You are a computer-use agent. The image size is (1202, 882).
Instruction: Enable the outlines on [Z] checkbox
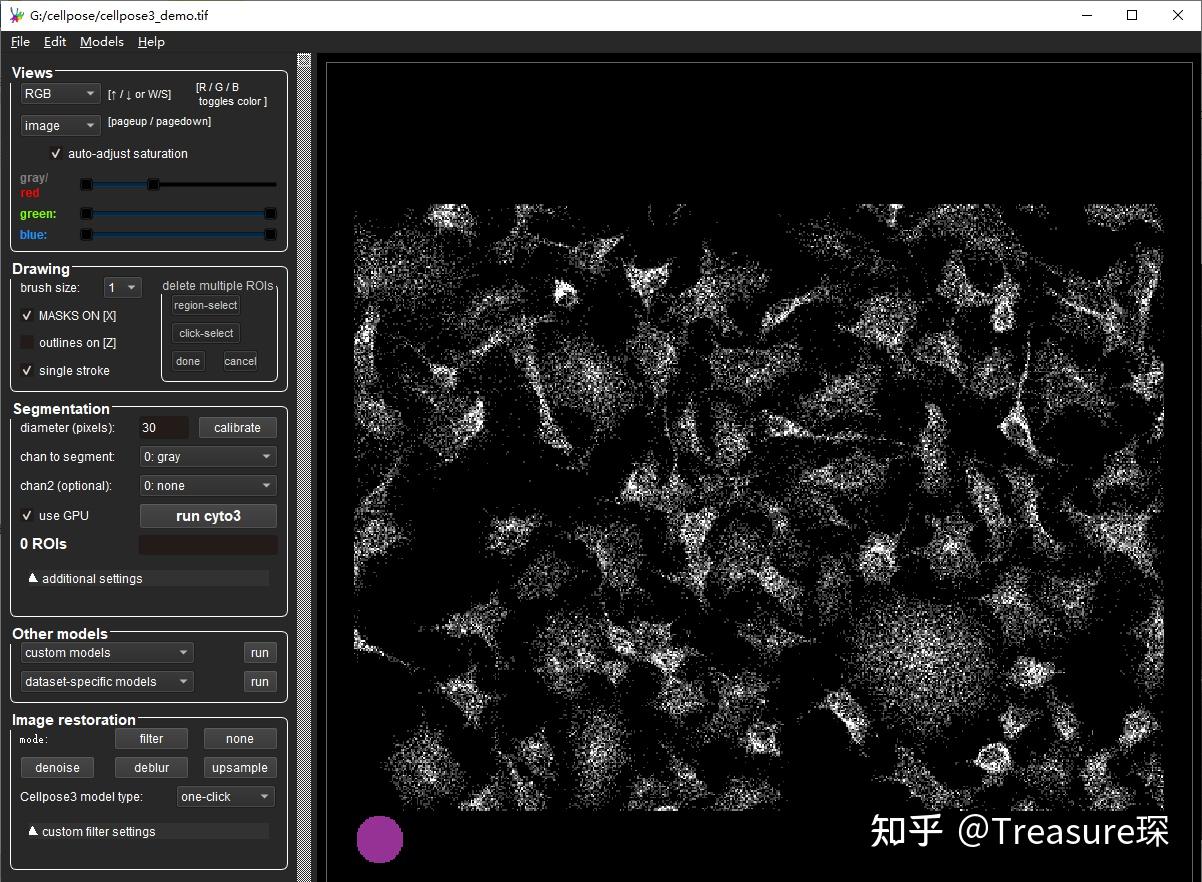click(x=27, y=343)
